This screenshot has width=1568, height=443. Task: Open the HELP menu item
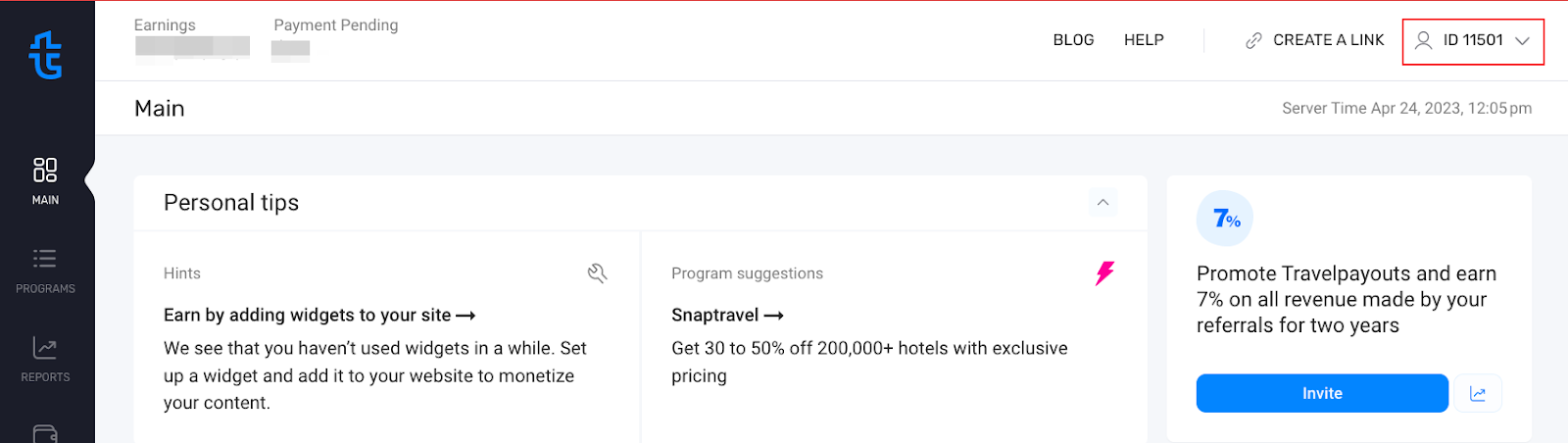click(x=1144, y=40)
